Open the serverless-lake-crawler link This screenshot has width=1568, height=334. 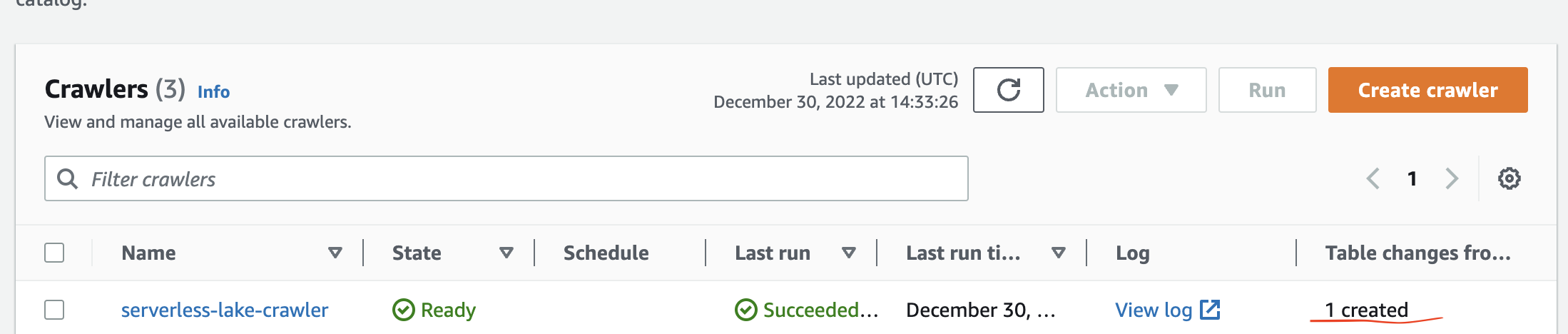click(x=225, y=310)
